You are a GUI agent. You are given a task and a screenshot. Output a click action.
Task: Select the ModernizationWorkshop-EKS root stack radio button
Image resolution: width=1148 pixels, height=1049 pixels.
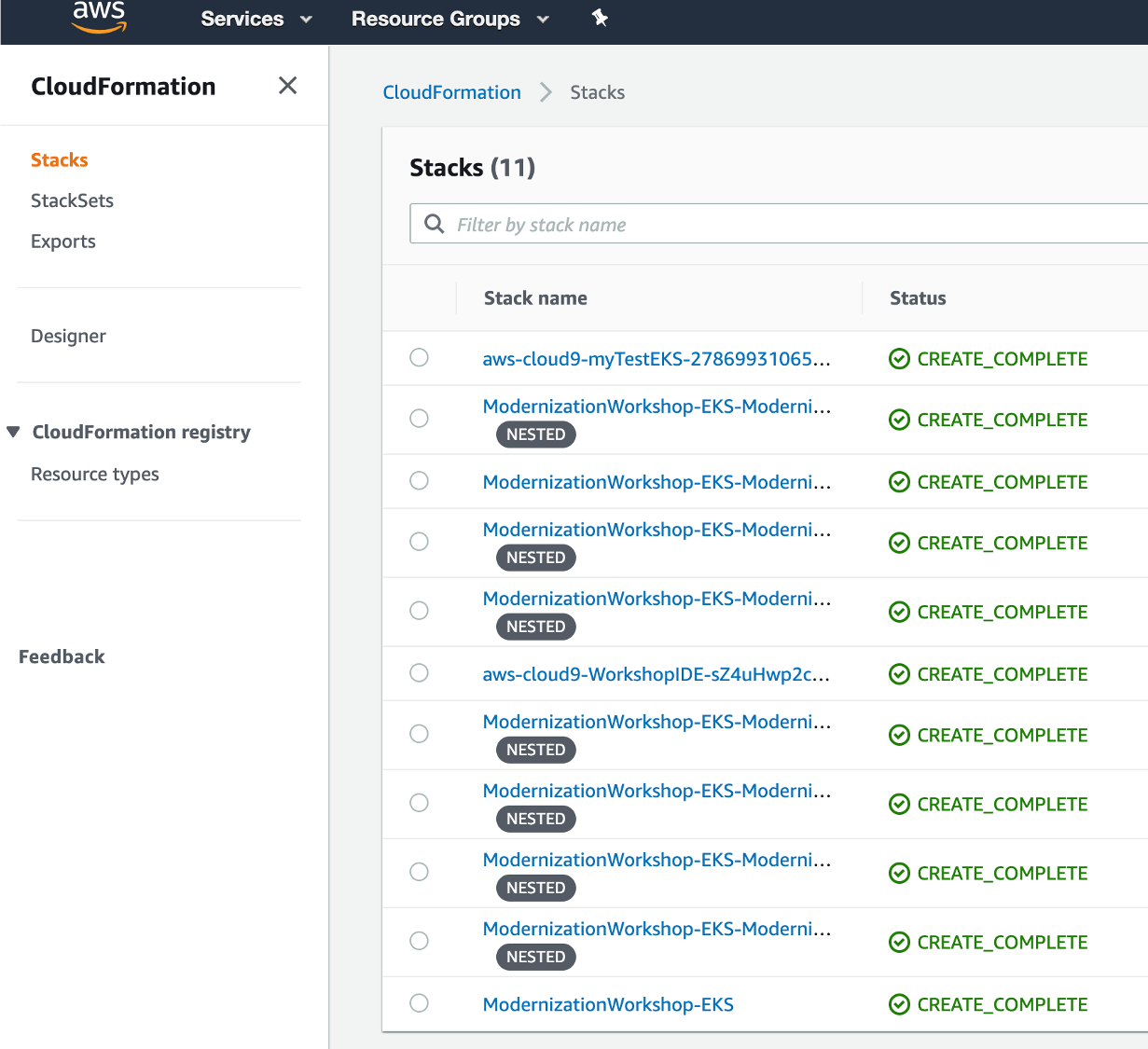420,1002
